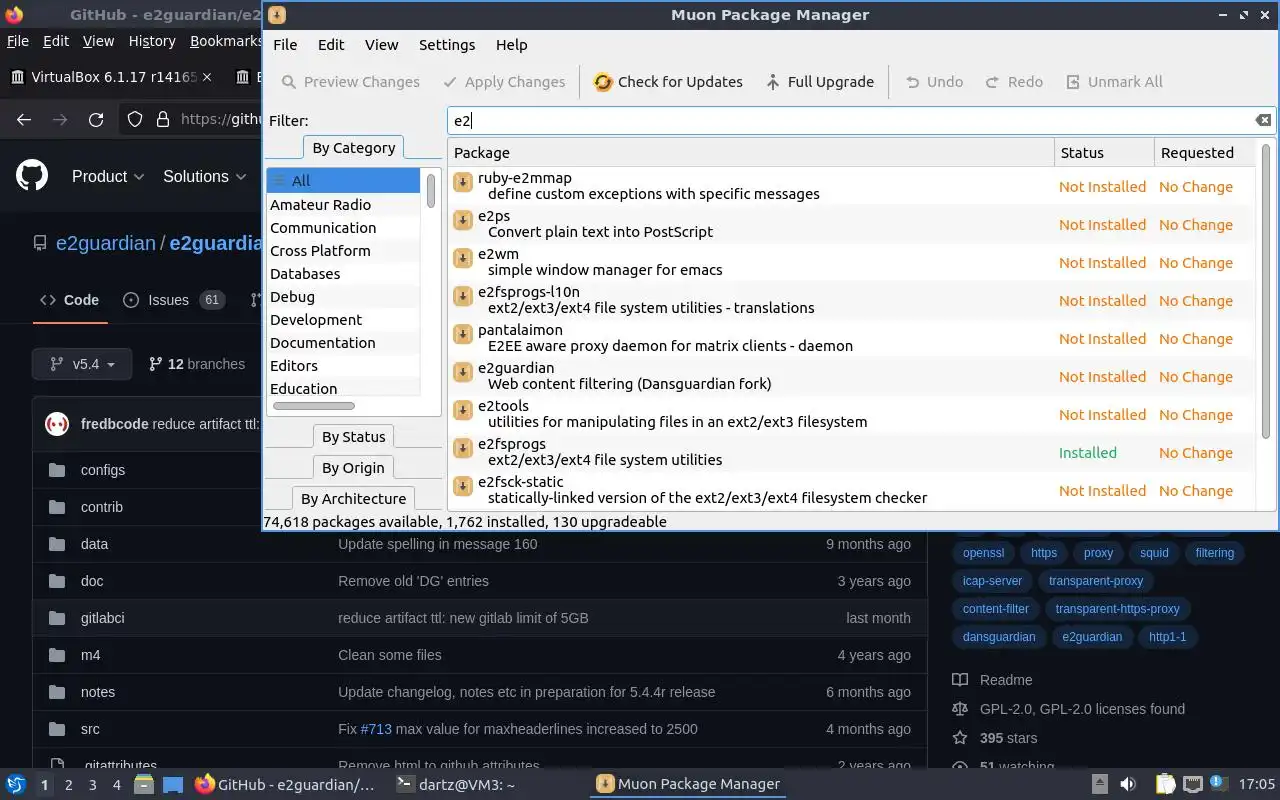Sort by the Requested column header
This screenshot has width=1280, height=800.
point(1203,153)
